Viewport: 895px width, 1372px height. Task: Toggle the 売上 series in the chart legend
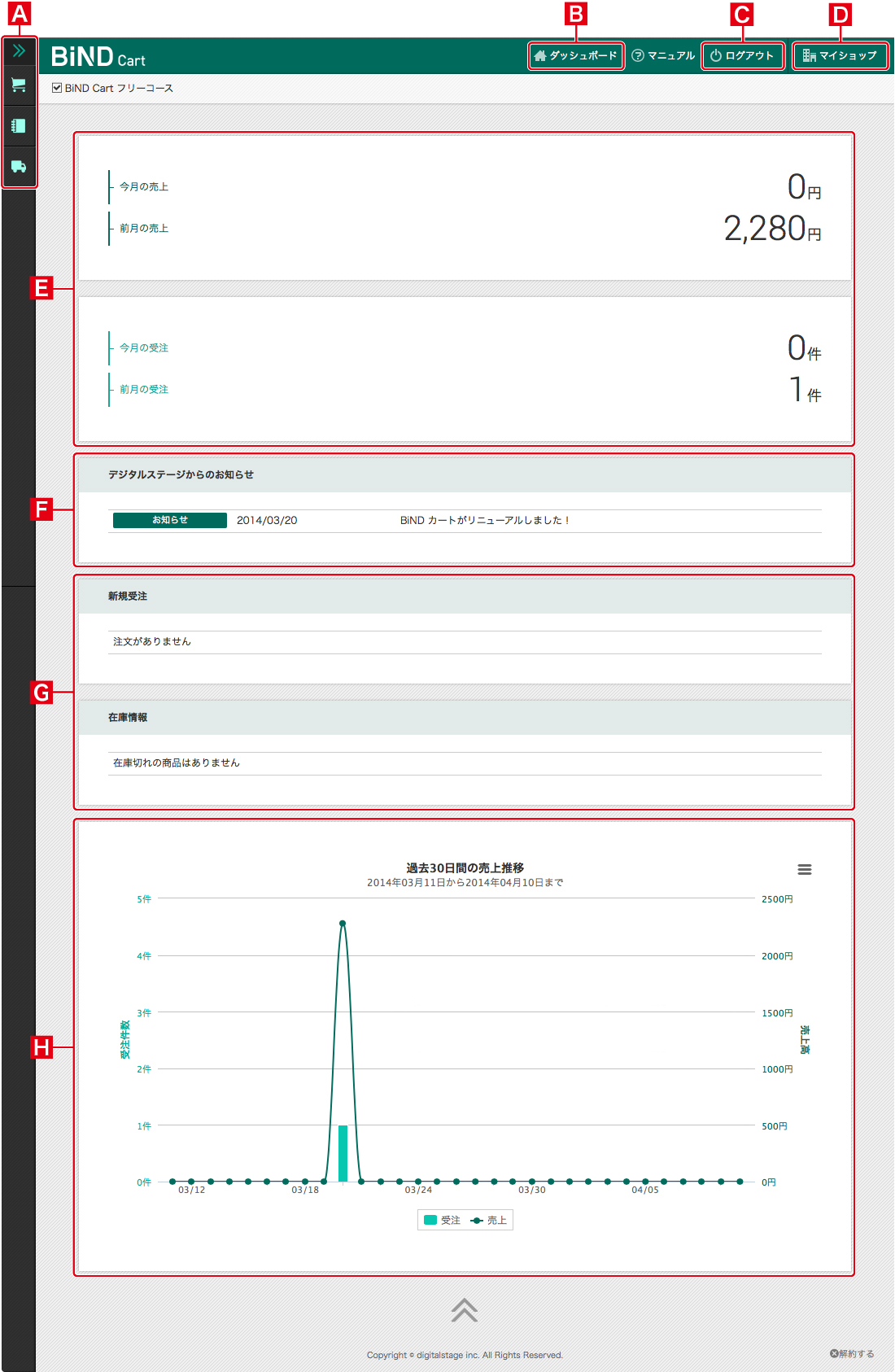(489, 1220)
